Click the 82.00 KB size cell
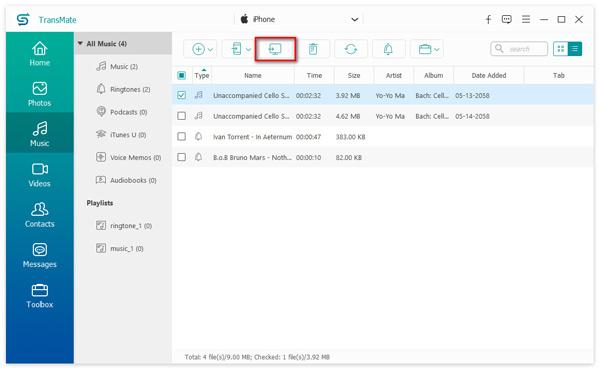Viewport: 600px width, 370px height. 349,157
